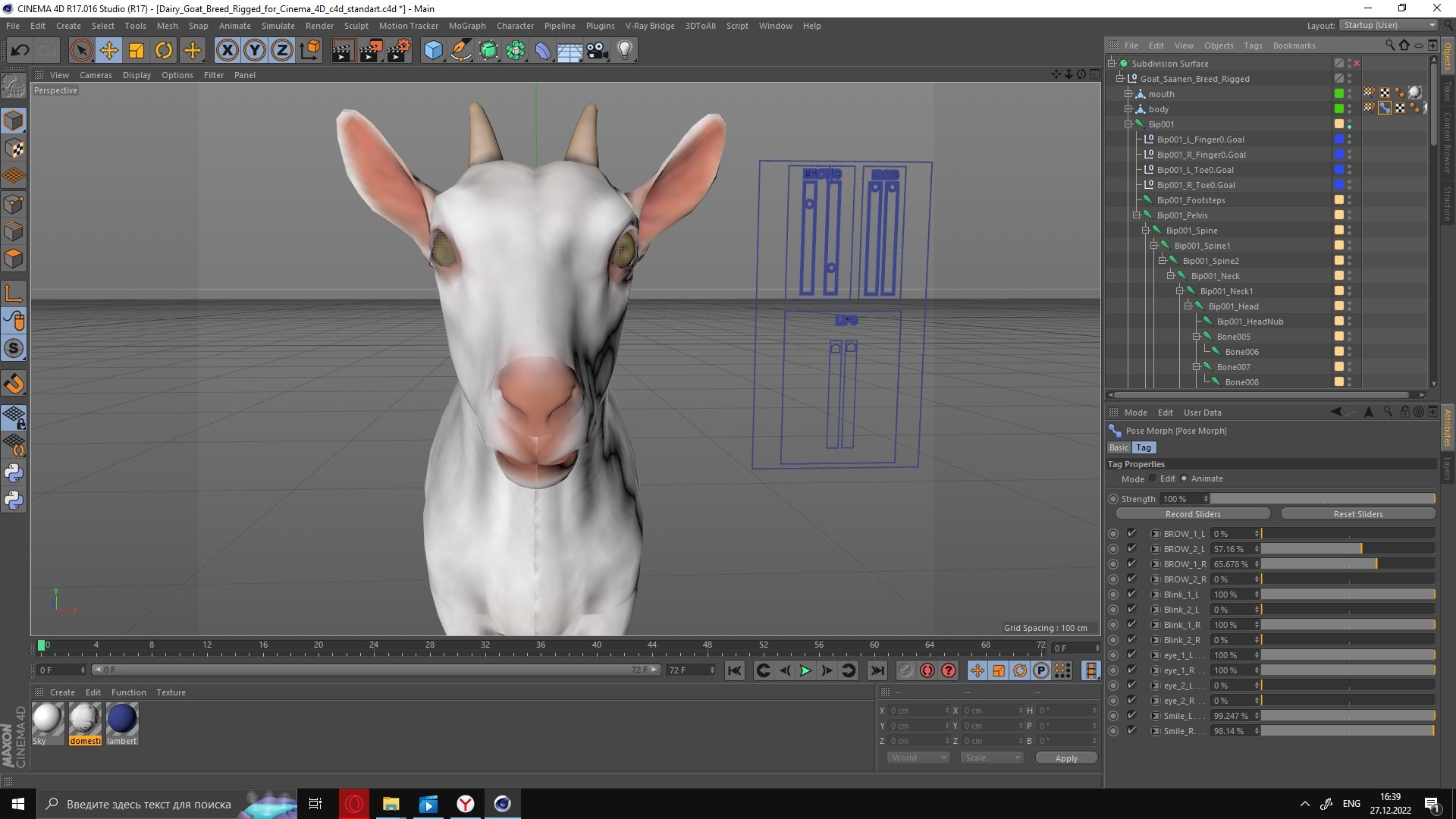Open viewport Cameras menu
This screenshot has width=1456, height=819.
(96, 75)
